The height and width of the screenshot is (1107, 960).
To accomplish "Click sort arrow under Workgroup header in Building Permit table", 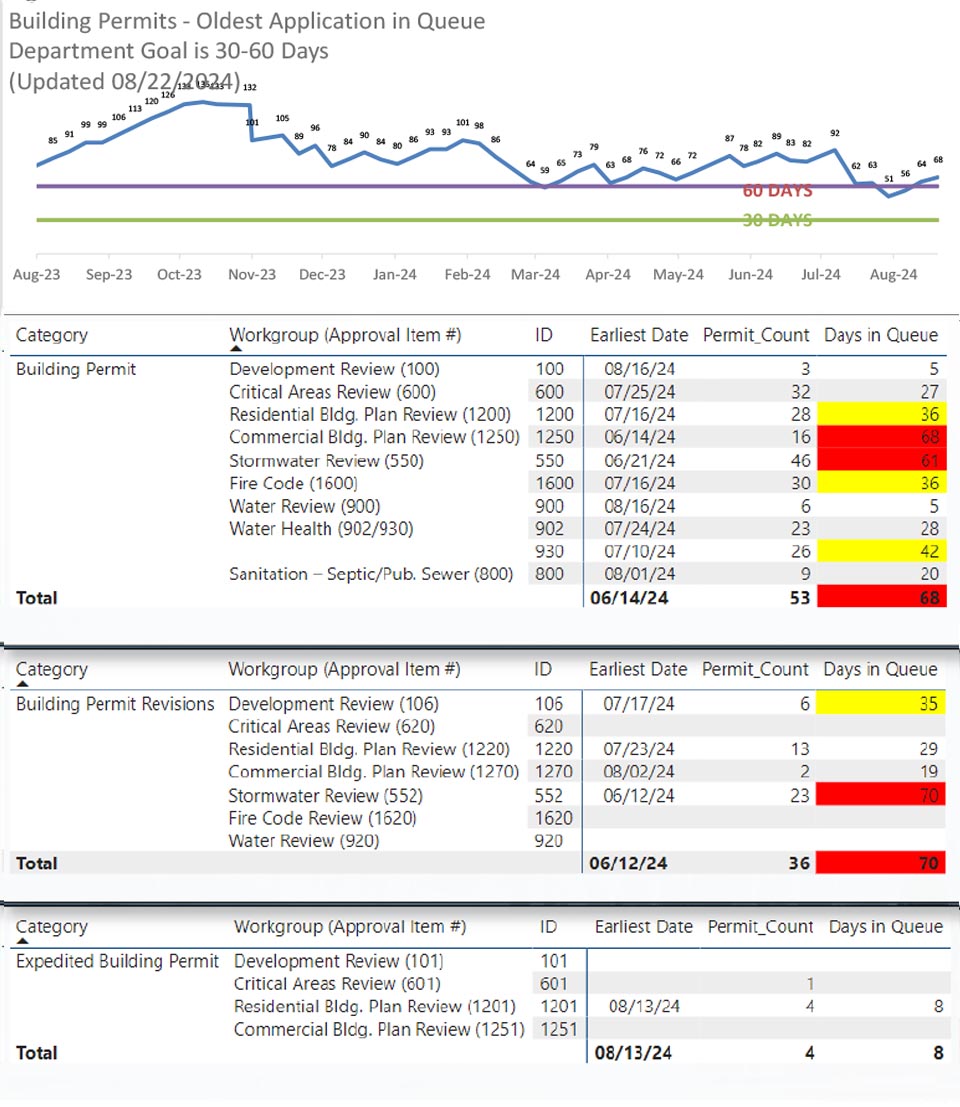I will pos(236,349).
